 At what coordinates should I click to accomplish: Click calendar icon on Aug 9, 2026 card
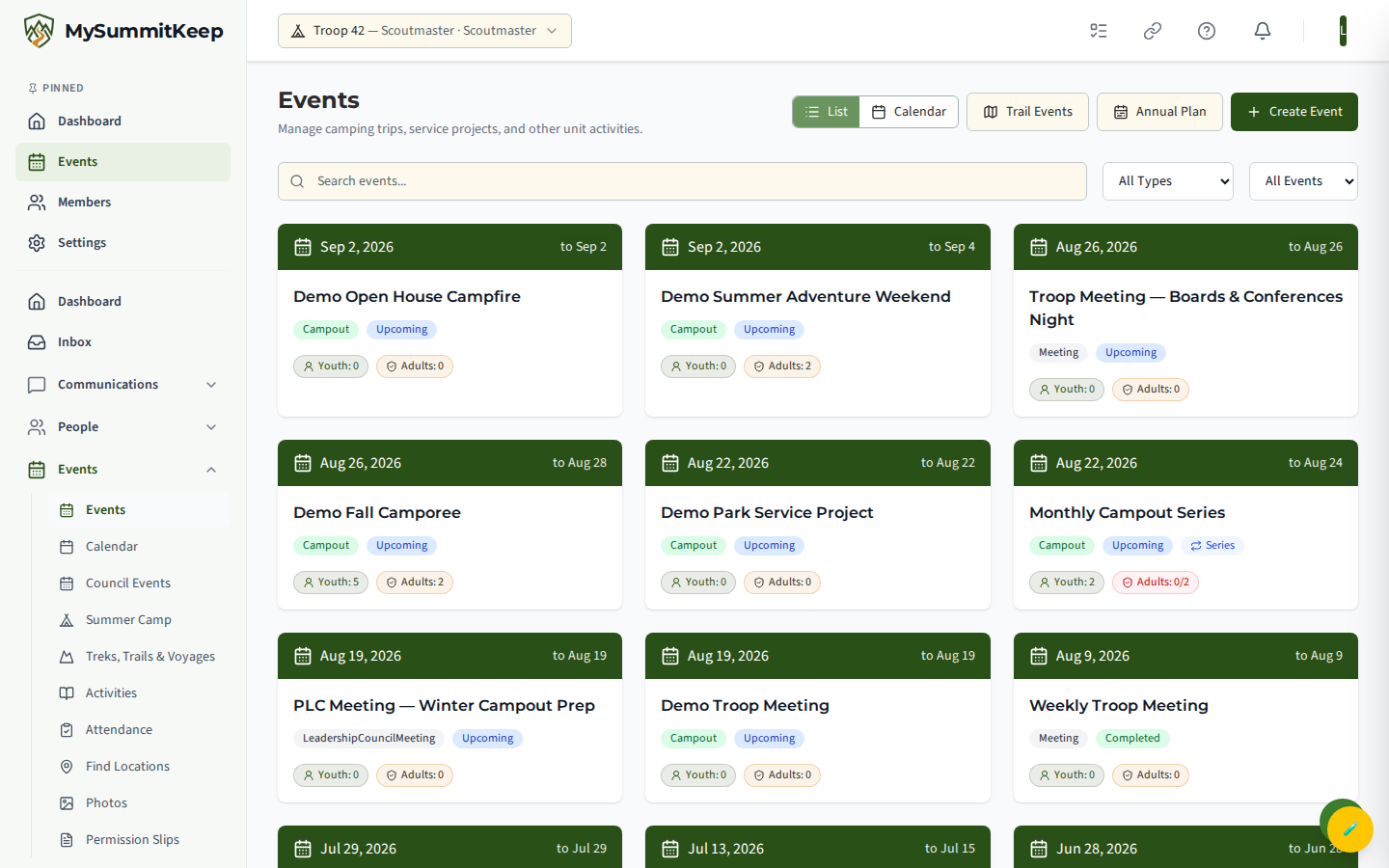pos(1039,656)
